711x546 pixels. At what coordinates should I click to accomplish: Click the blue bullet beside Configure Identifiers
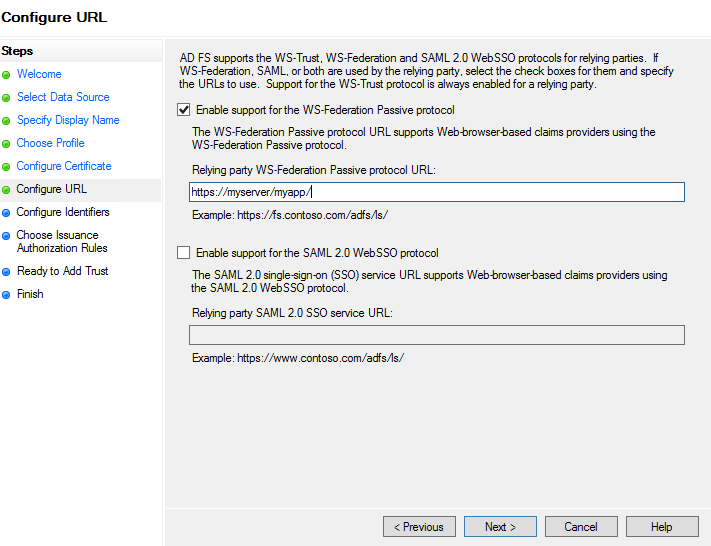click(x=6, y=213)
